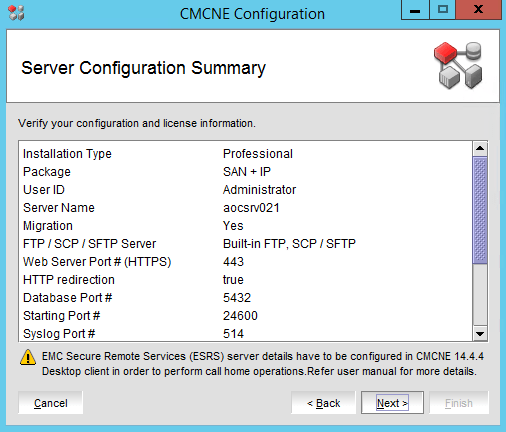506x432 pixels.
Task: Click the network storage logo icon in header
Action: point(458,65)
